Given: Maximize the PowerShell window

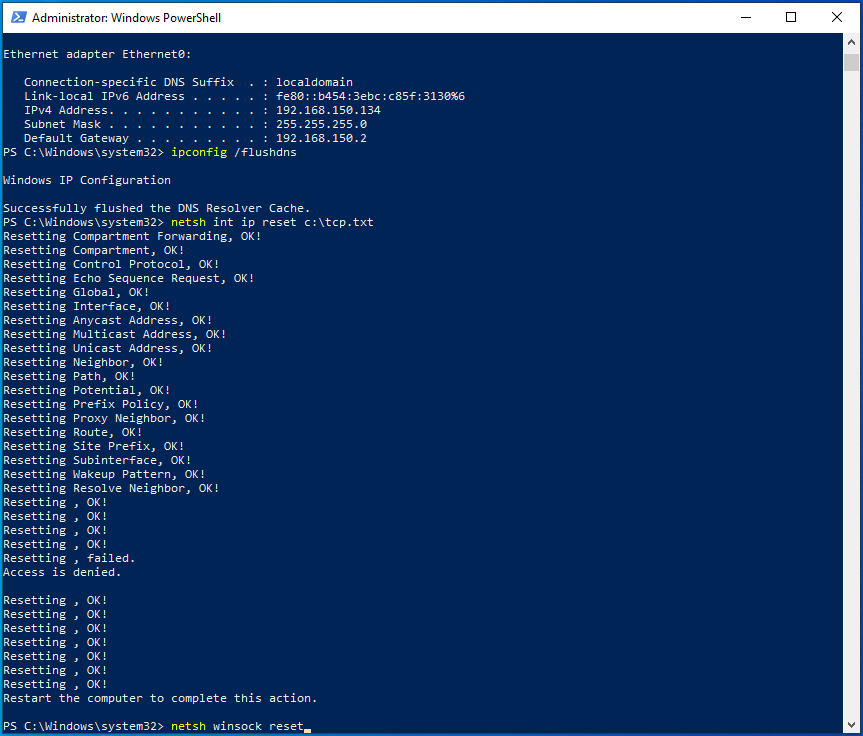Looking at the screenshot, I should (791, 17).
